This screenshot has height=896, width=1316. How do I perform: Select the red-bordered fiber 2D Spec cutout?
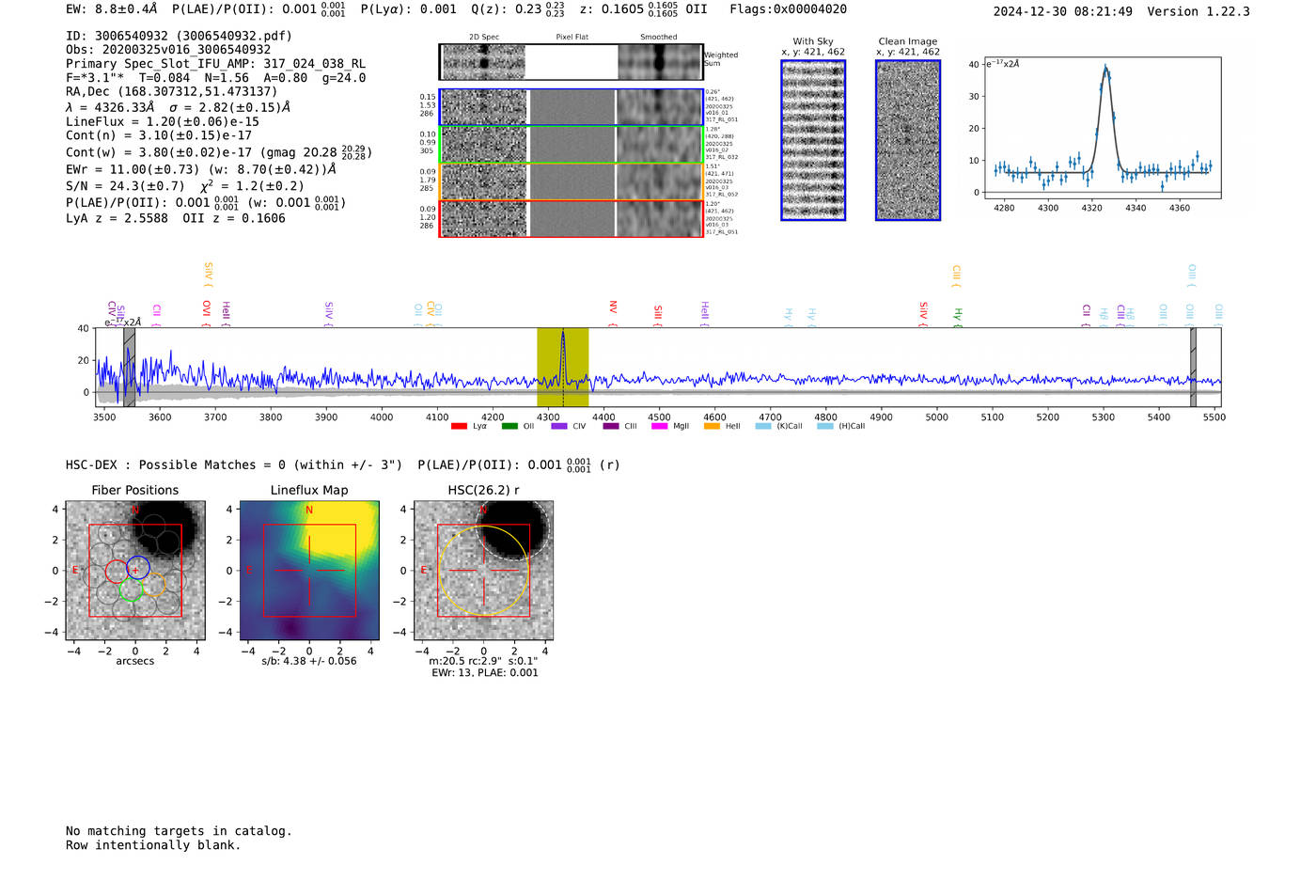pyautogui.click(x=484, y=219)
